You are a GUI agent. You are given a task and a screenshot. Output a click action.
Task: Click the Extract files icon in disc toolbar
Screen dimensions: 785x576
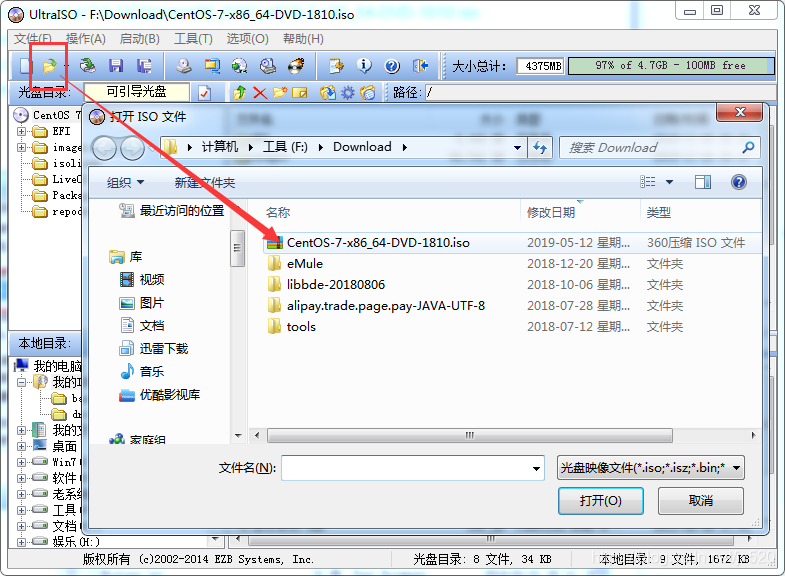point(328,93)
